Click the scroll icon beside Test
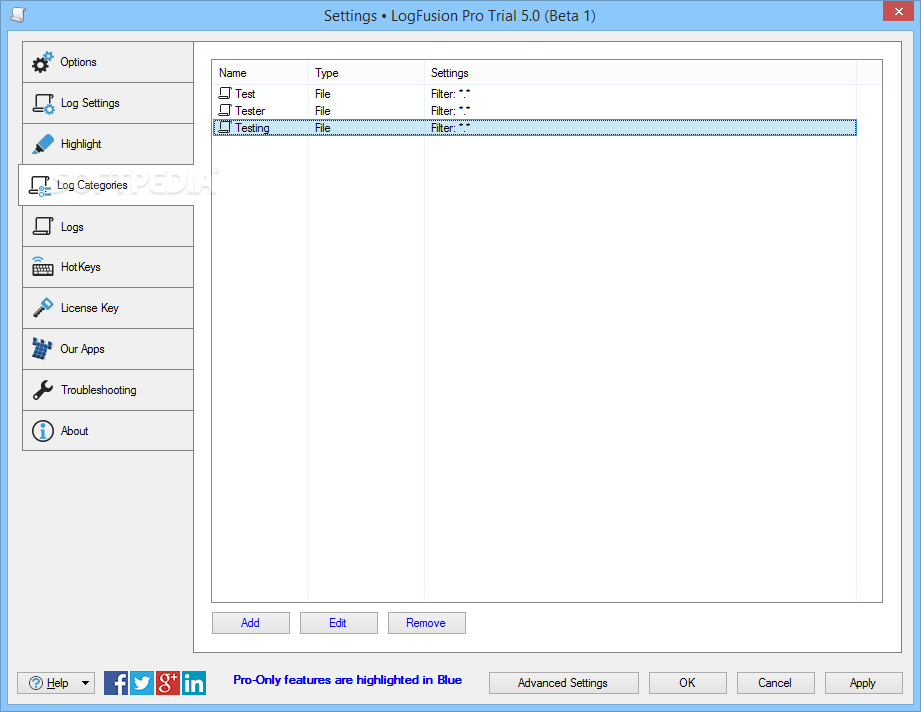 click(225, 93)
